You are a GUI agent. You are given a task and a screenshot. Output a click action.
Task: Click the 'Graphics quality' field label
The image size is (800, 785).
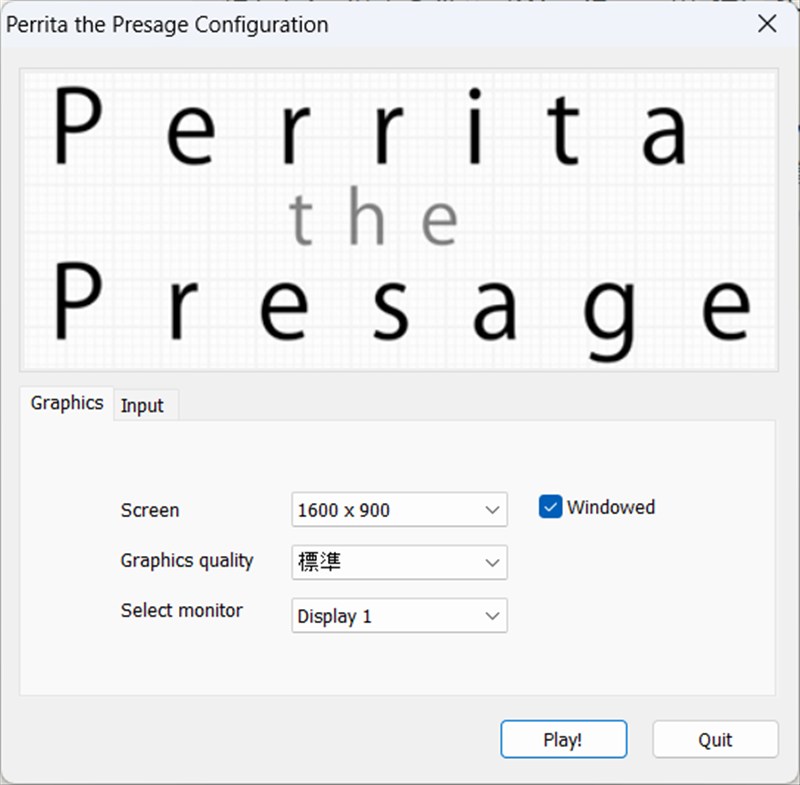click(187, 560)
